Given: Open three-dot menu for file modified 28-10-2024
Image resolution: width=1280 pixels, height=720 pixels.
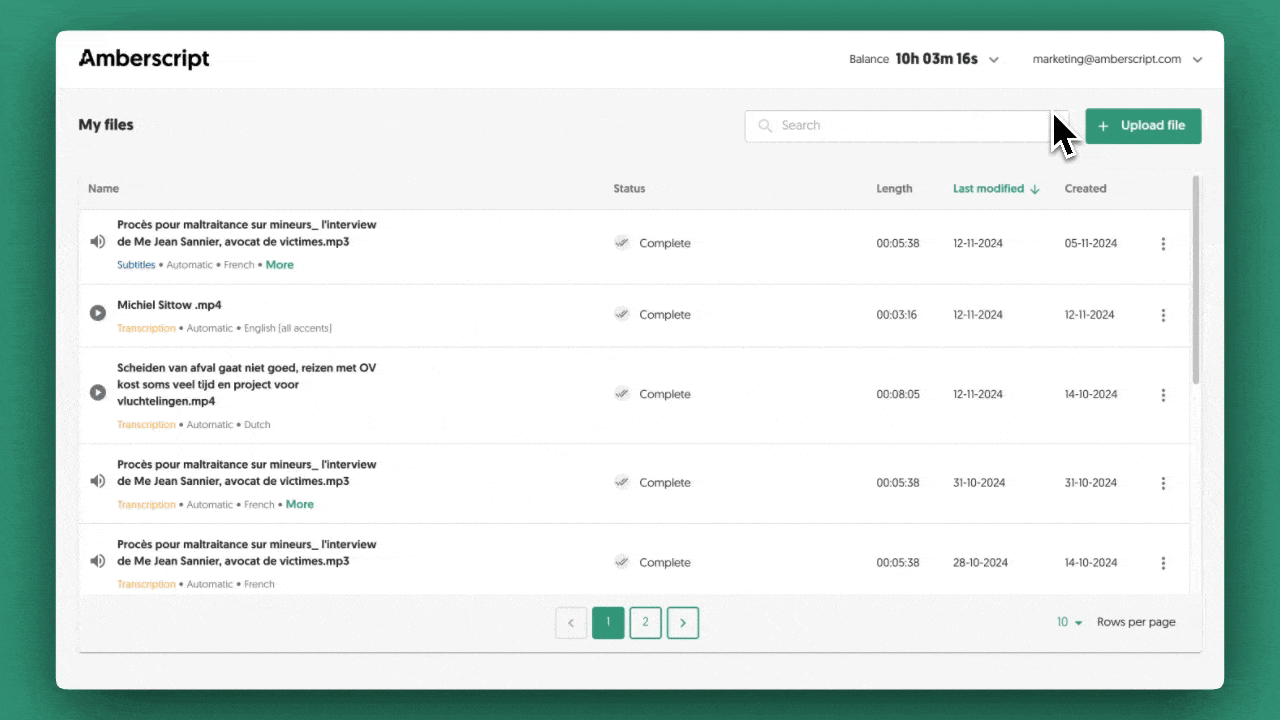Looking at the screenshot, I should click(x=1163, y=563).
